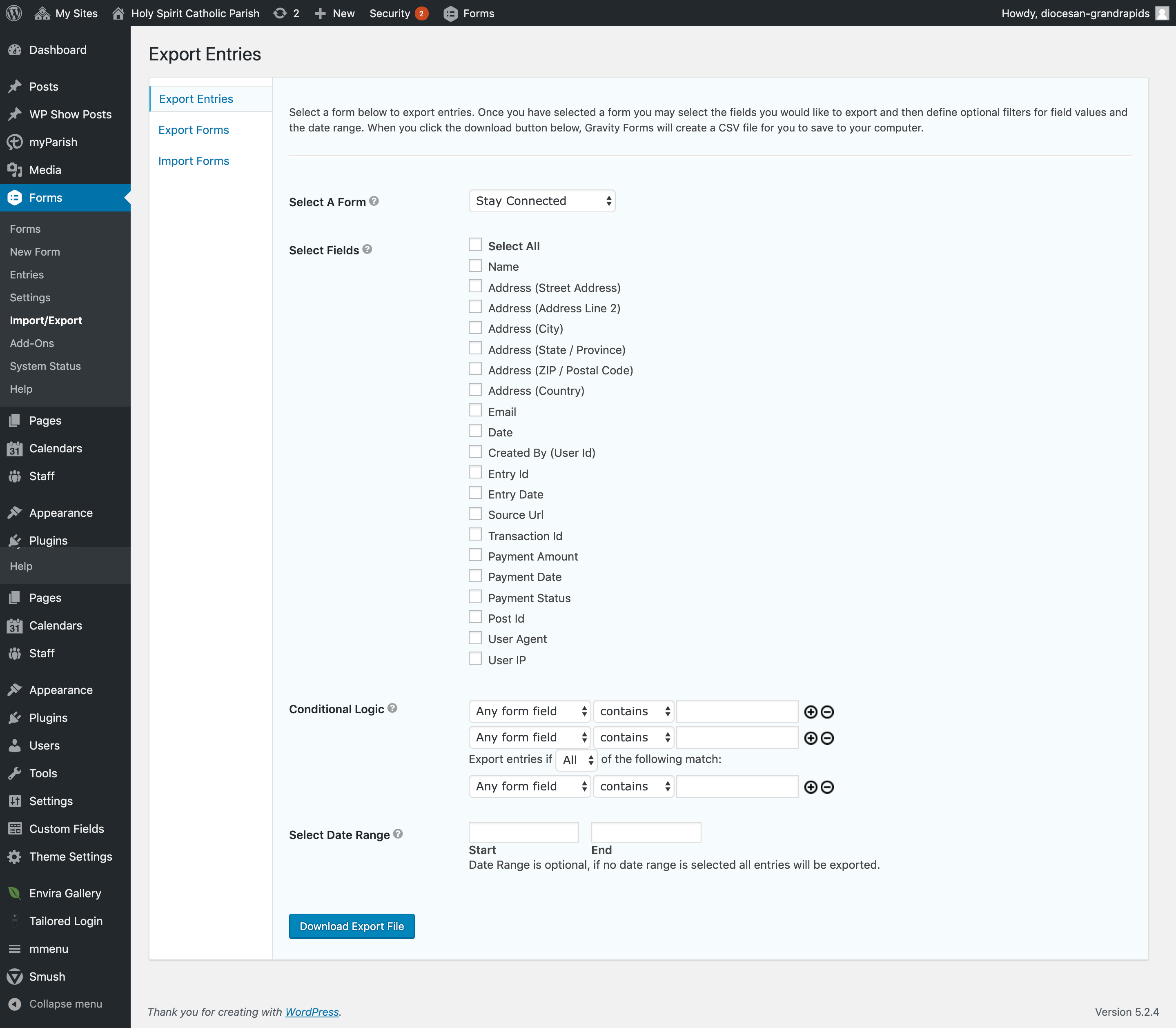The width and height of the screenshot is (1176, 1028).
Task: Enable the Email field checkbox
Action: coord(475,411)
